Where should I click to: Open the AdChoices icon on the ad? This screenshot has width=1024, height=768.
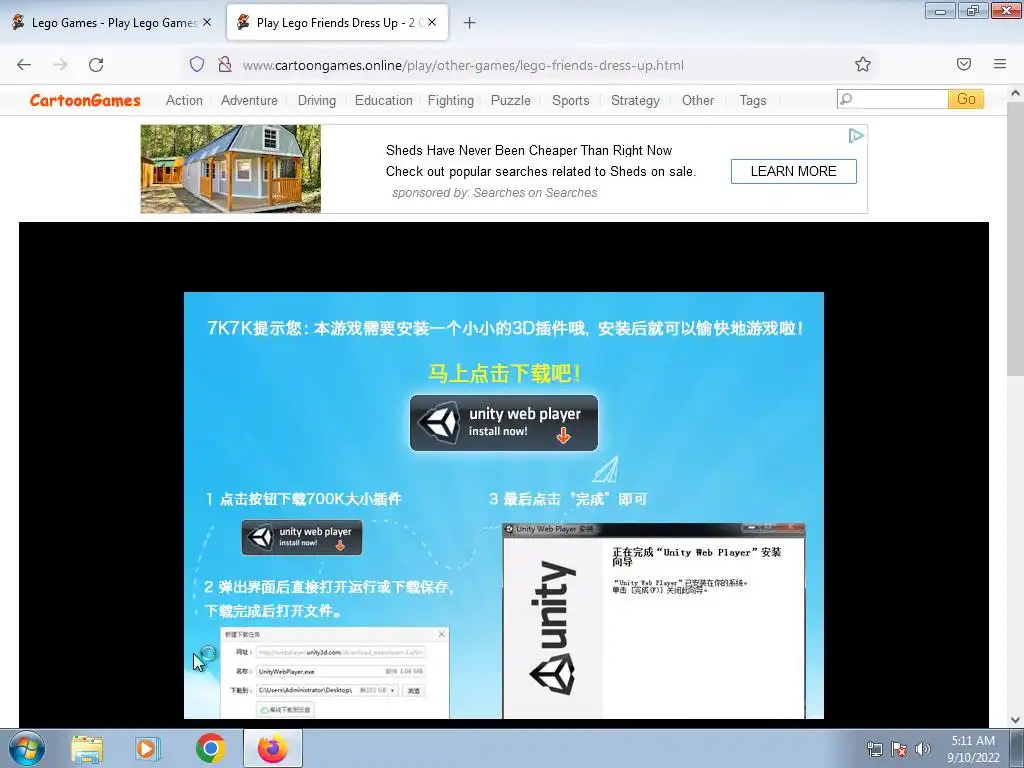856,136
